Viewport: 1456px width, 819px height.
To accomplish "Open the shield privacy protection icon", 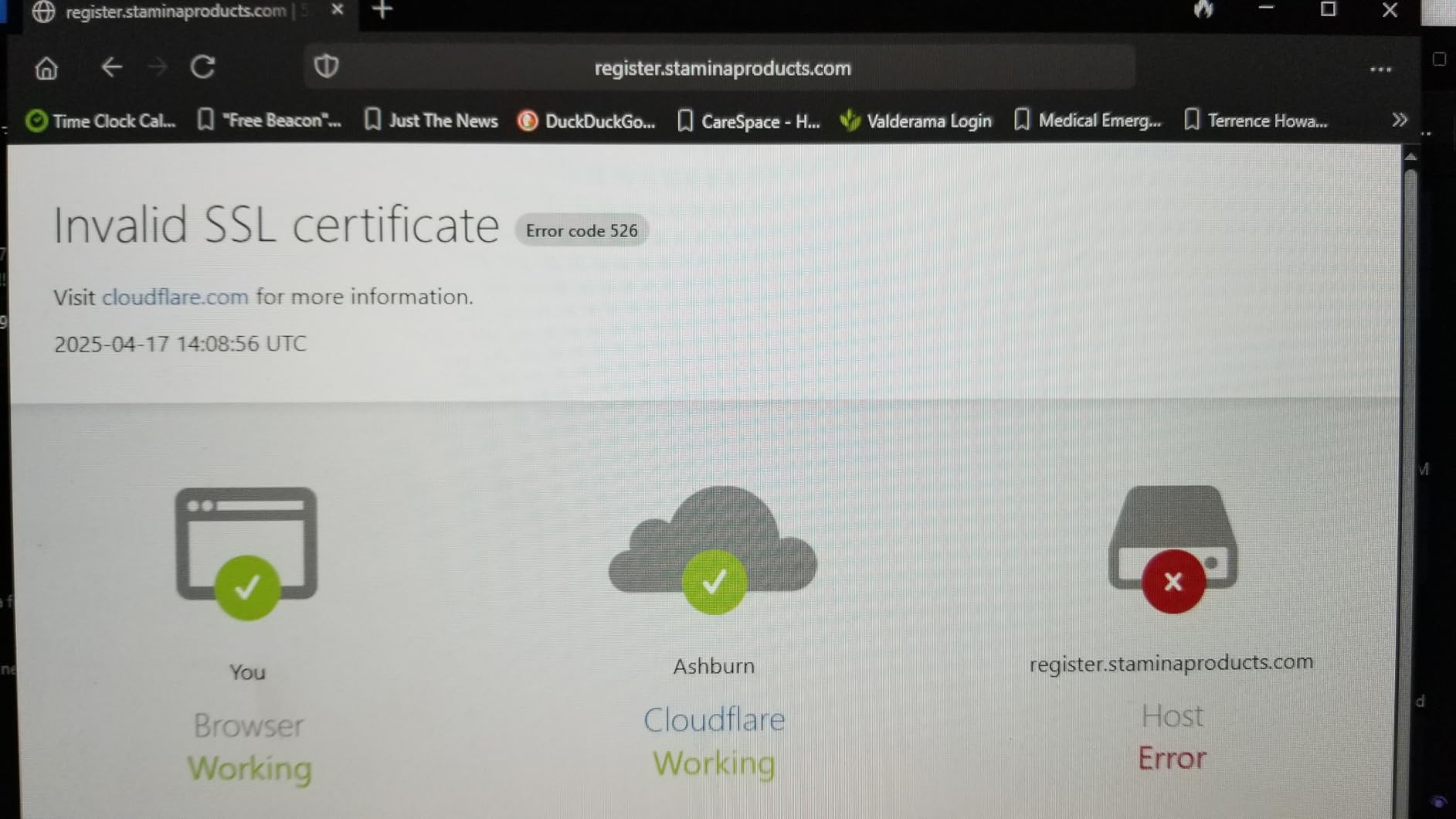I will tap(326, 66).
